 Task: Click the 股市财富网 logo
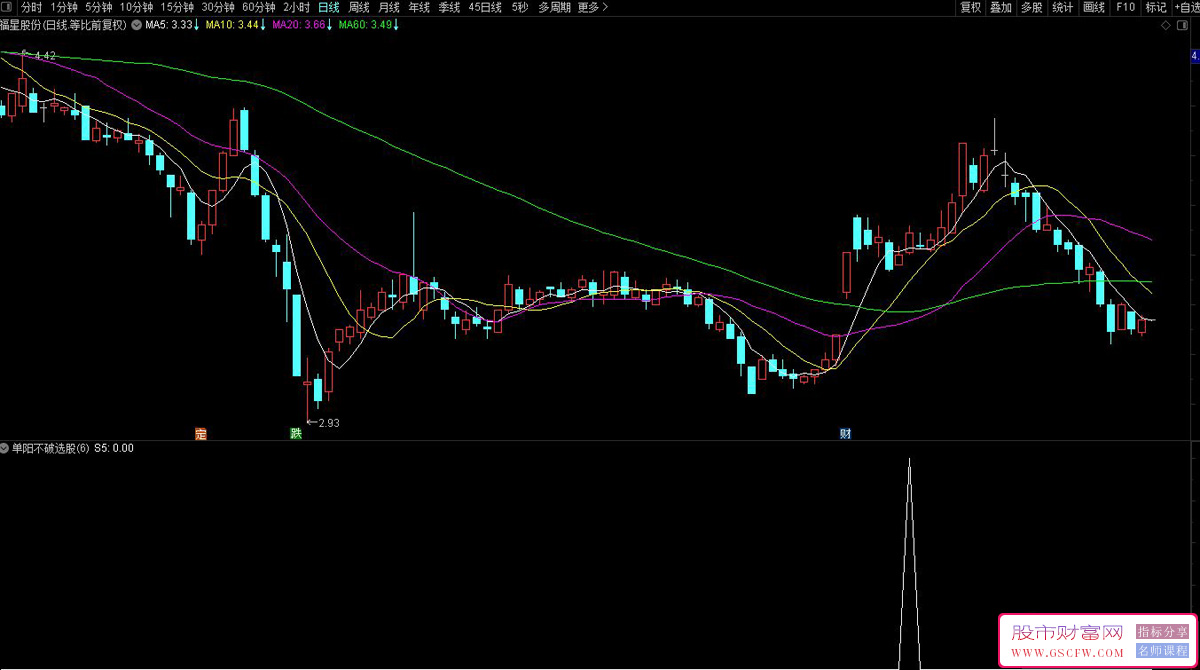click(1067, 633)
